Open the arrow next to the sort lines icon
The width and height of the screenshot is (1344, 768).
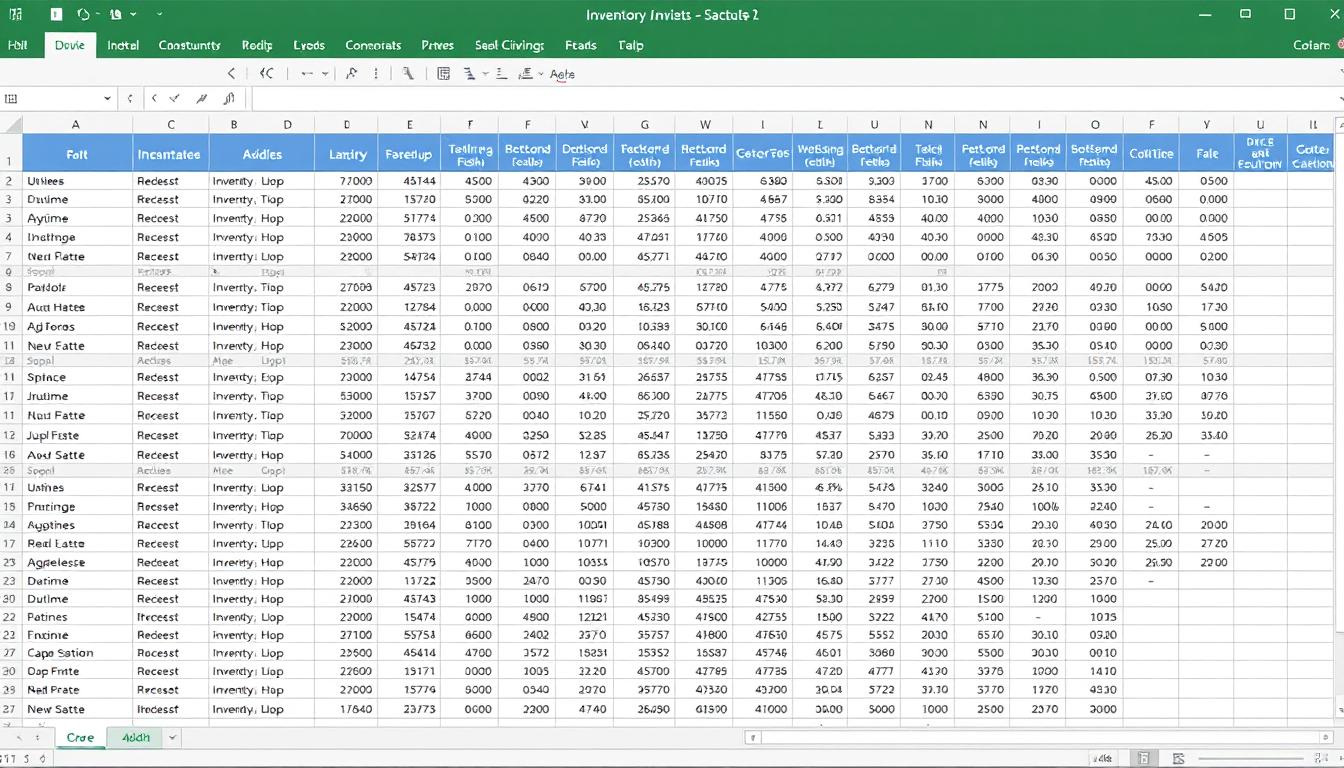(485, 74)
